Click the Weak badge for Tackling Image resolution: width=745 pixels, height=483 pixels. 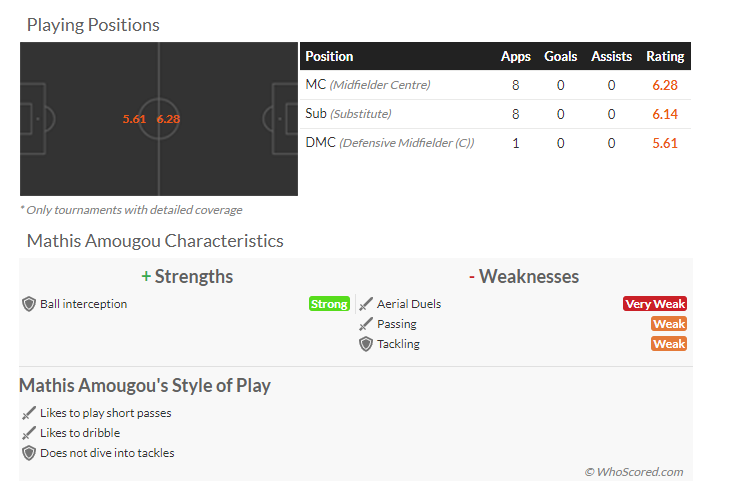tap(669, 344)
